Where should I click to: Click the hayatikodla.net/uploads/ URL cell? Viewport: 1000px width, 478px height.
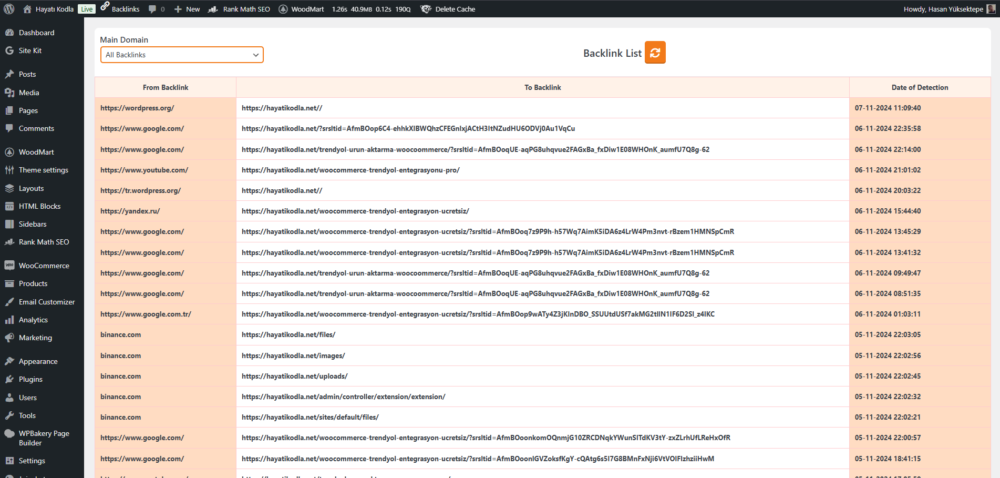pos(543,376)
